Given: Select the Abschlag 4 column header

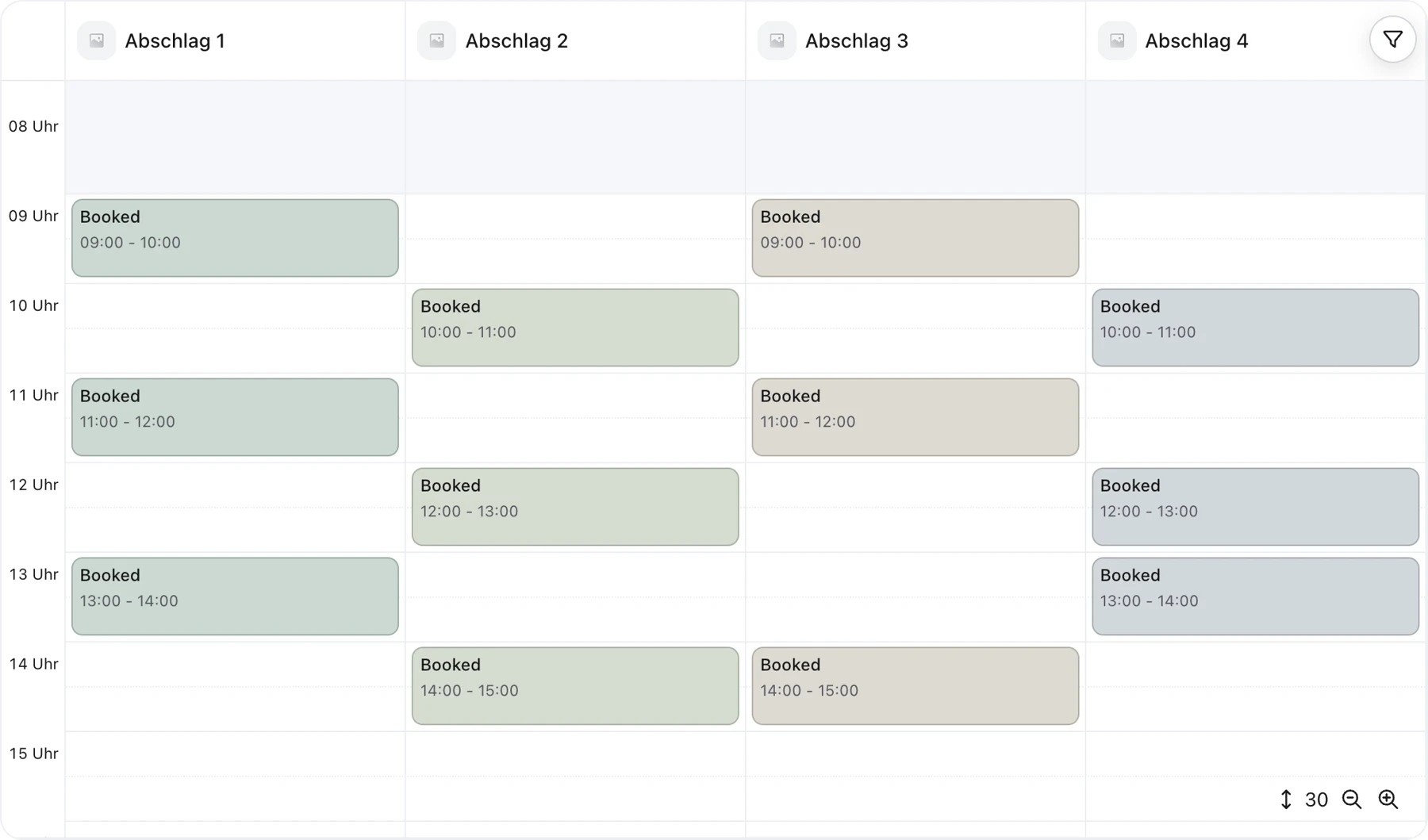Looking at the screenshot, I should click(1256, 40).
